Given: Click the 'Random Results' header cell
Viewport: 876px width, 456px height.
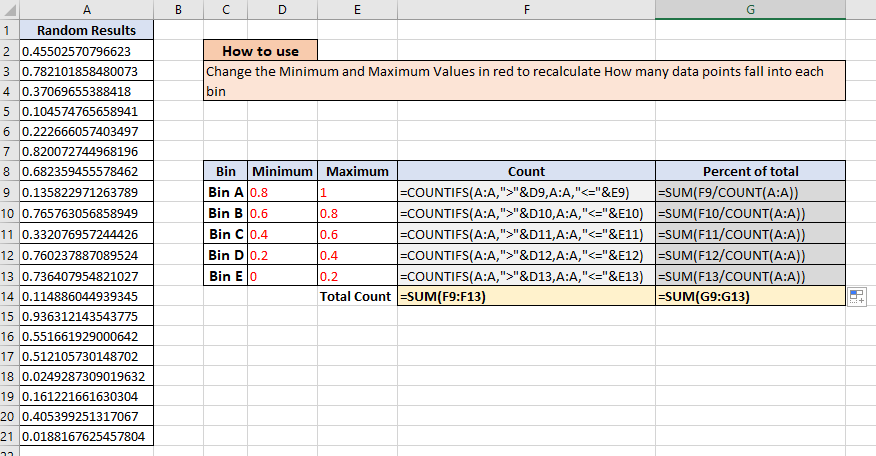Looking at the screenshot, I should (87, 30).
